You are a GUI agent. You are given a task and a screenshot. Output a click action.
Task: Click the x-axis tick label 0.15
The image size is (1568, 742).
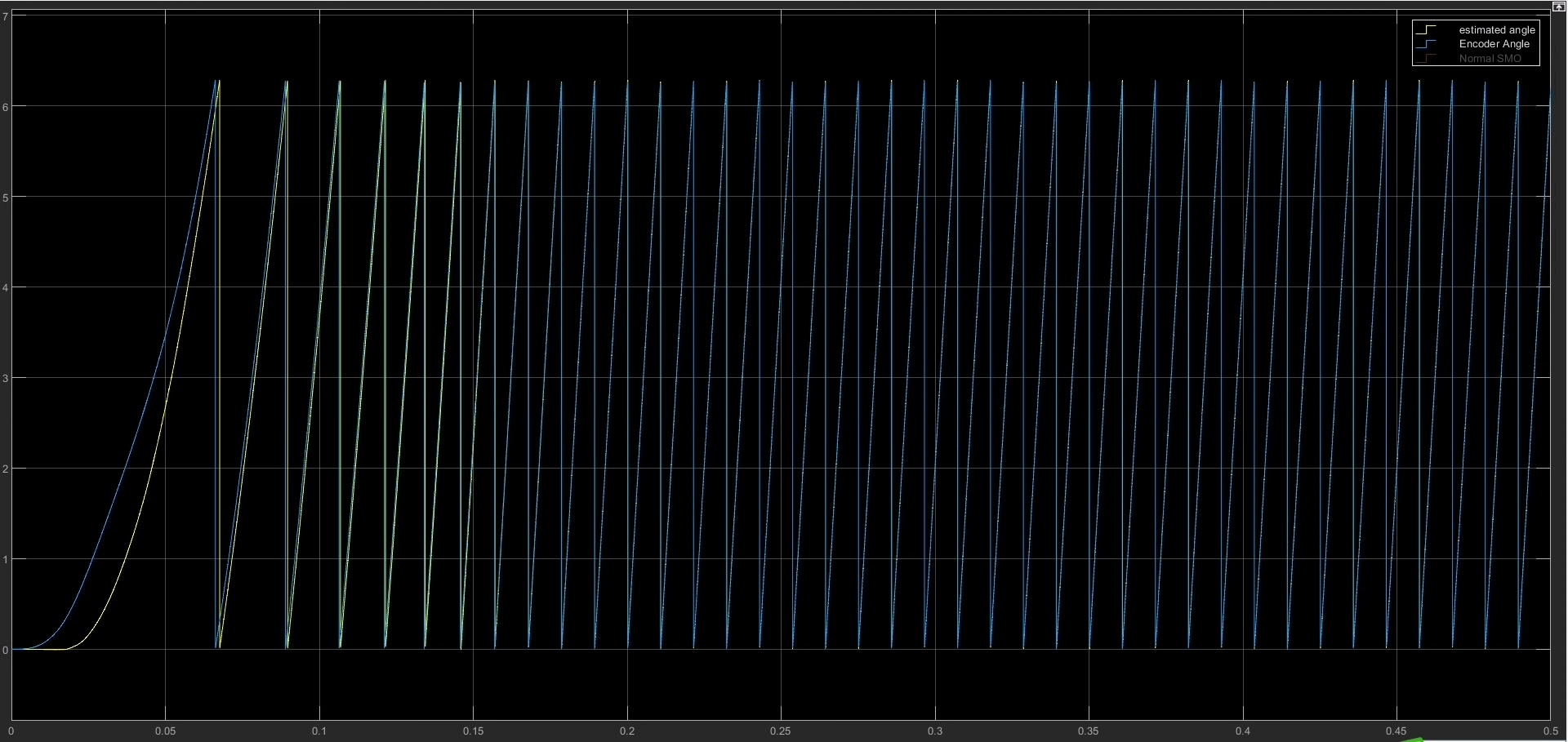click(x=473, y=731)
